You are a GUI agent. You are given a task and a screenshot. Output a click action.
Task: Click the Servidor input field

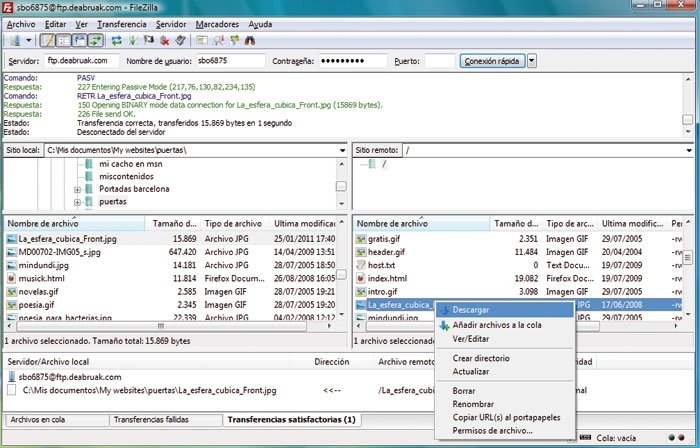[x=82, y=61]
